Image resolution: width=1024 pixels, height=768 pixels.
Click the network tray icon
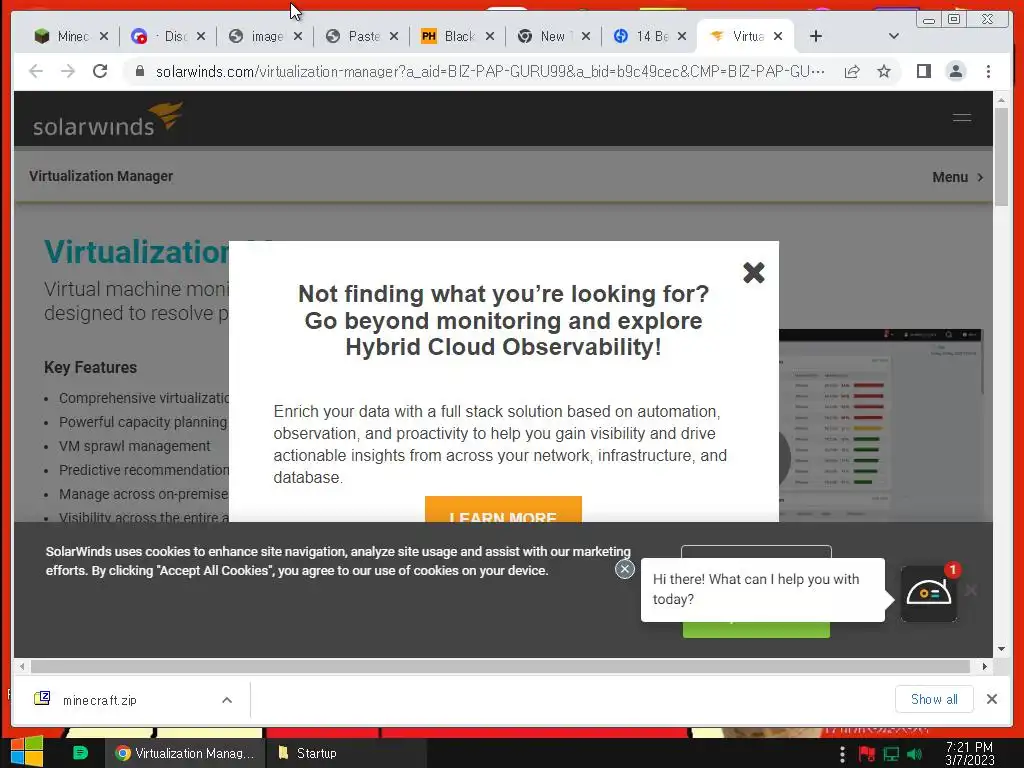891,754
